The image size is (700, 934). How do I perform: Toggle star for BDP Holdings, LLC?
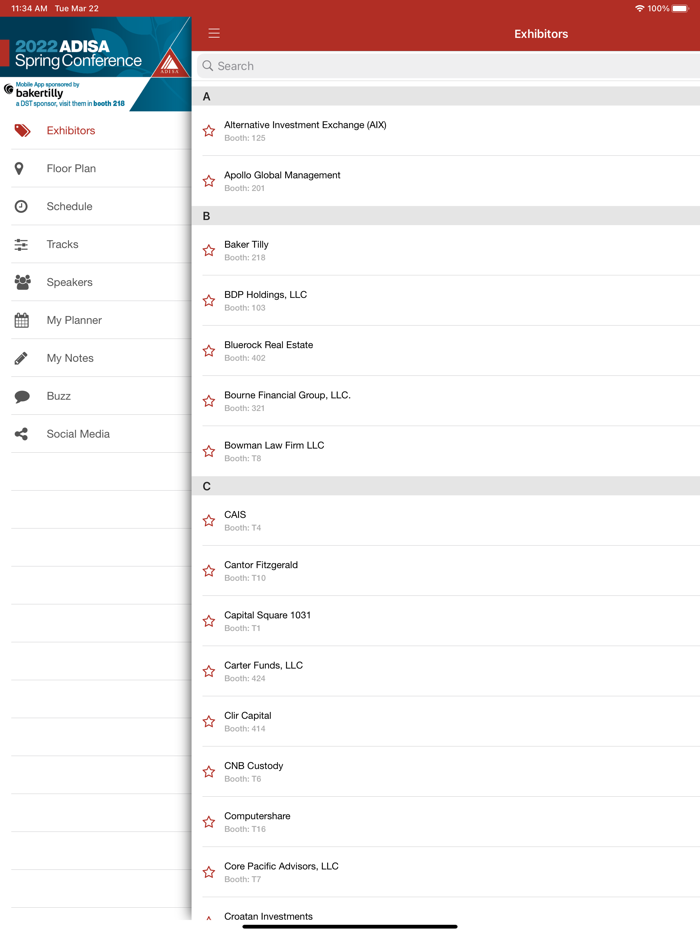click(x=209, y=300)
